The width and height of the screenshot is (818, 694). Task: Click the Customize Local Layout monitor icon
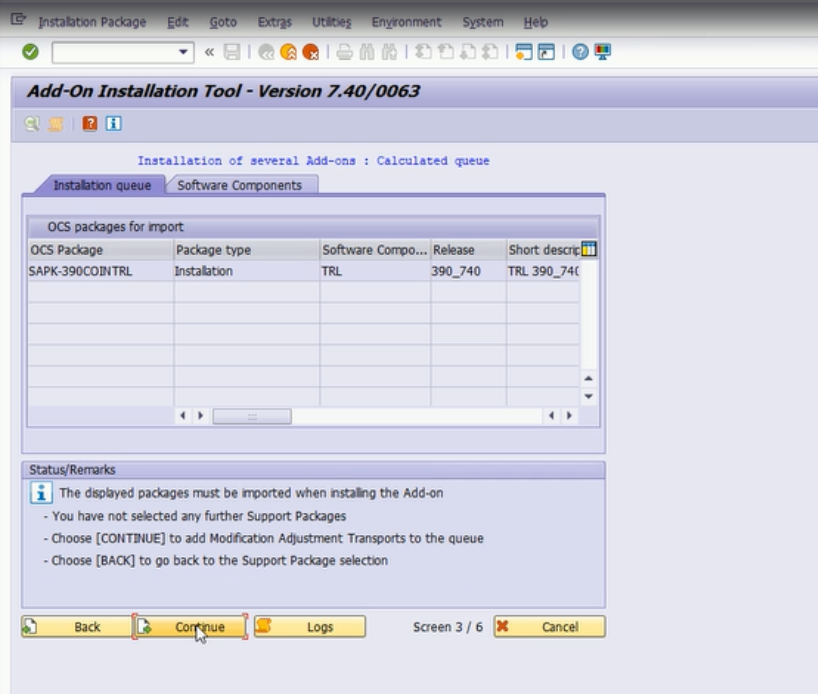[x=602, y=52]
